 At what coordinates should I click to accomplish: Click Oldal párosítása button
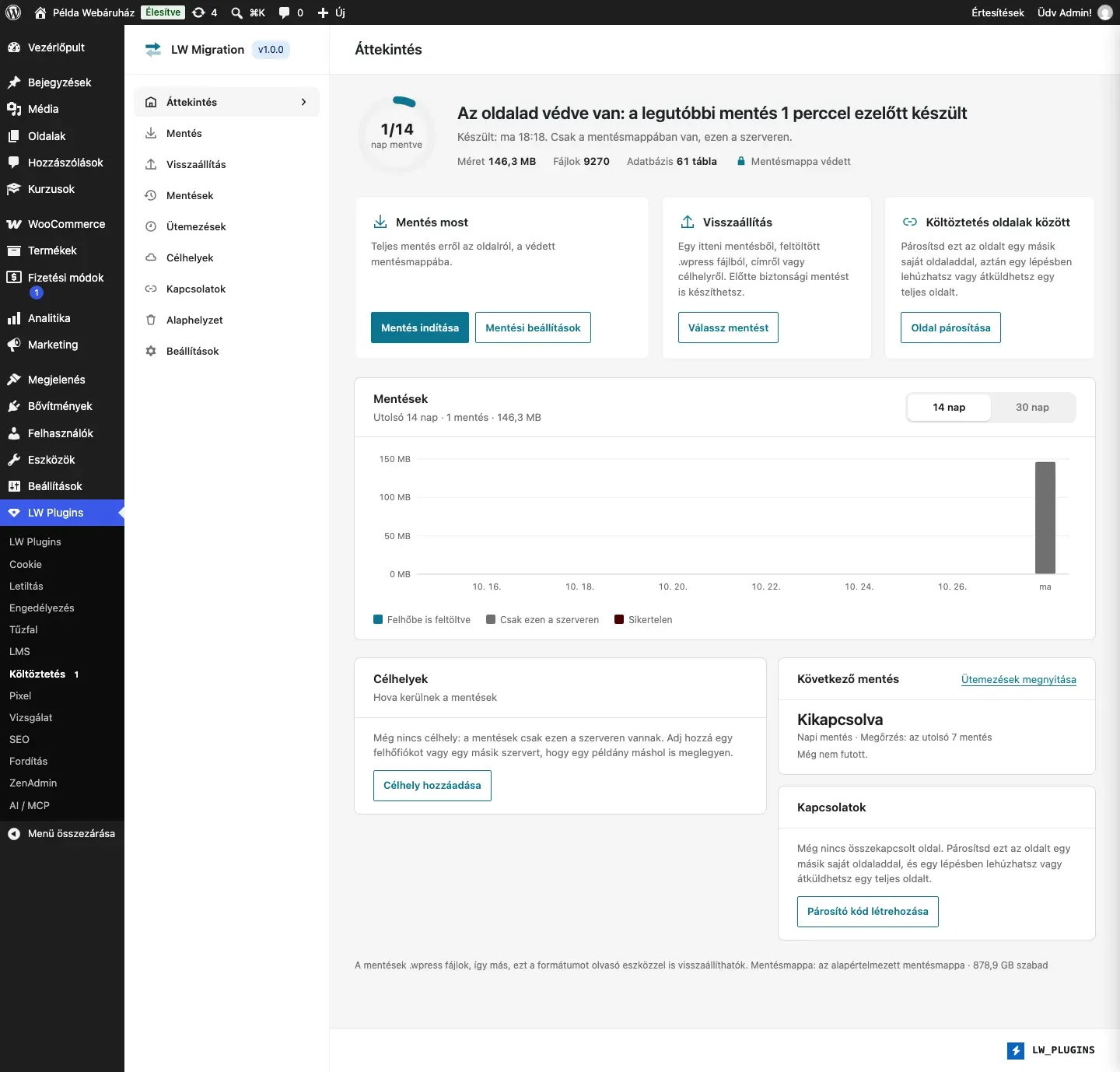(x=950, y=328)
